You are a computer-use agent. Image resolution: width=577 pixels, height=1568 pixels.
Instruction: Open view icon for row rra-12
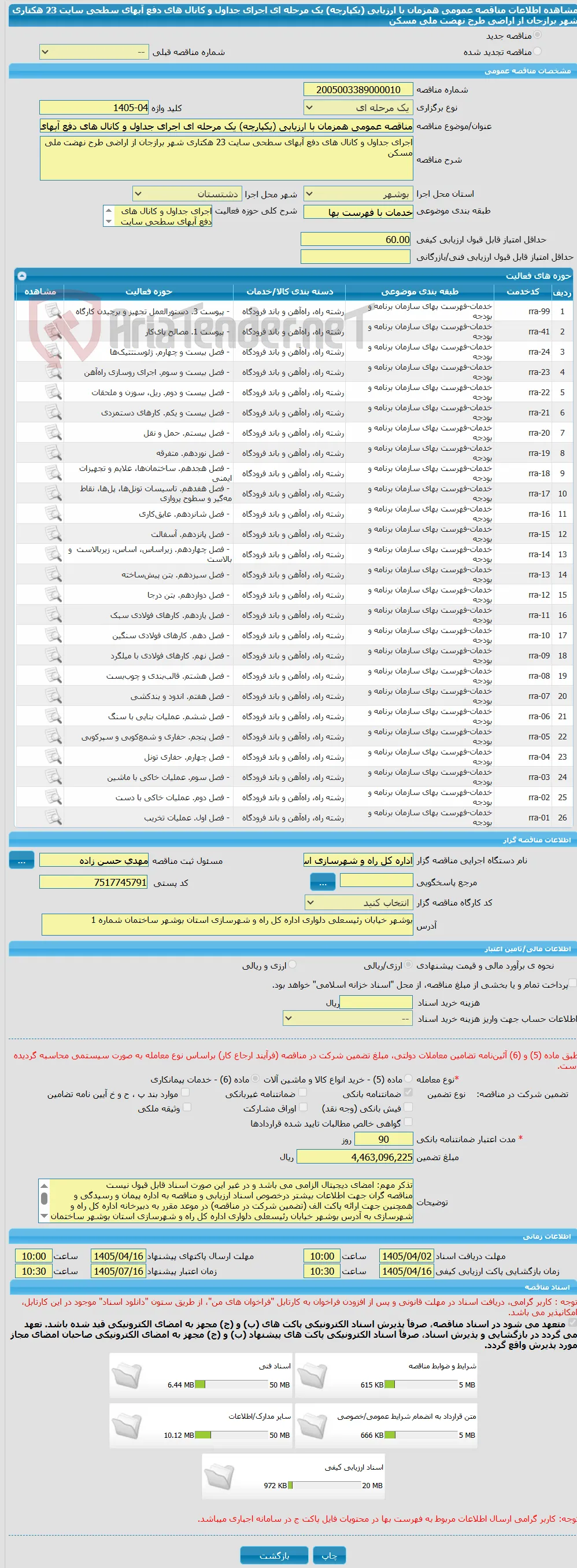[x=54, y=594]
